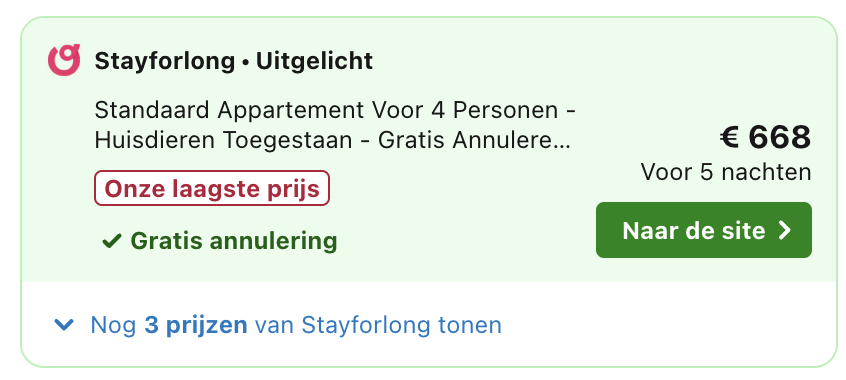Select the Onze laagste prijs badge
Screen dimensions: 846x380
212,188
